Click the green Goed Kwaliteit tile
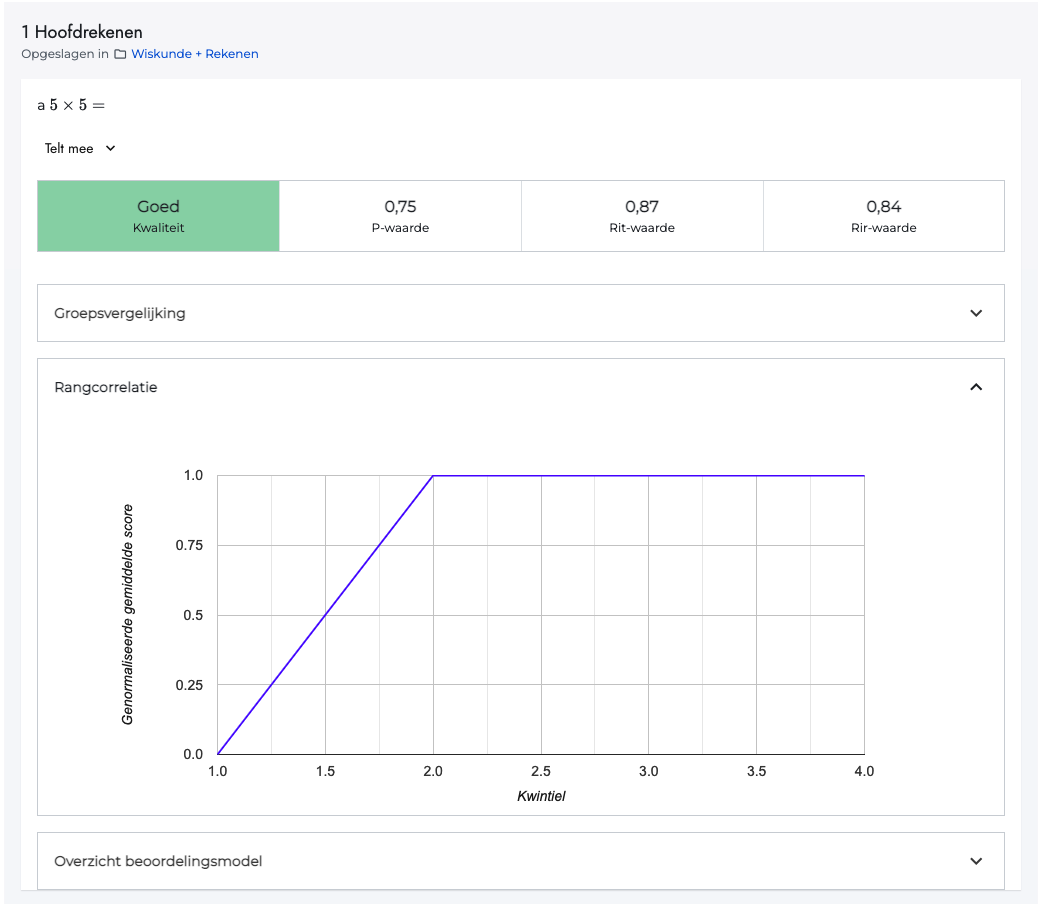This screenshot has height=904, width=1045. coord(159,216)
